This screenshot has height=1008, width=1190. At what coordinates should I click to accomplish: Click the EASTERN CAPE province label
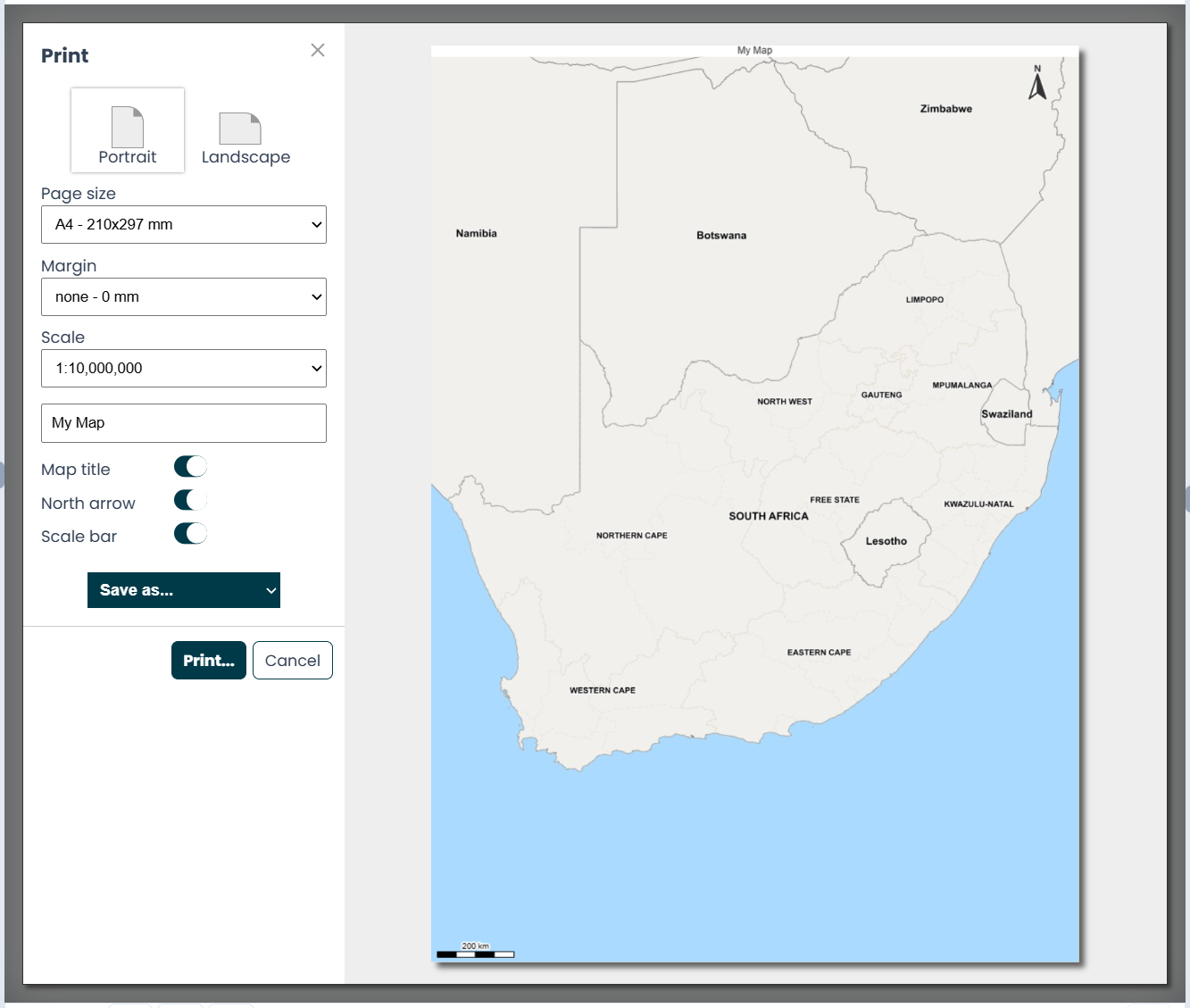tap(820, 653)
